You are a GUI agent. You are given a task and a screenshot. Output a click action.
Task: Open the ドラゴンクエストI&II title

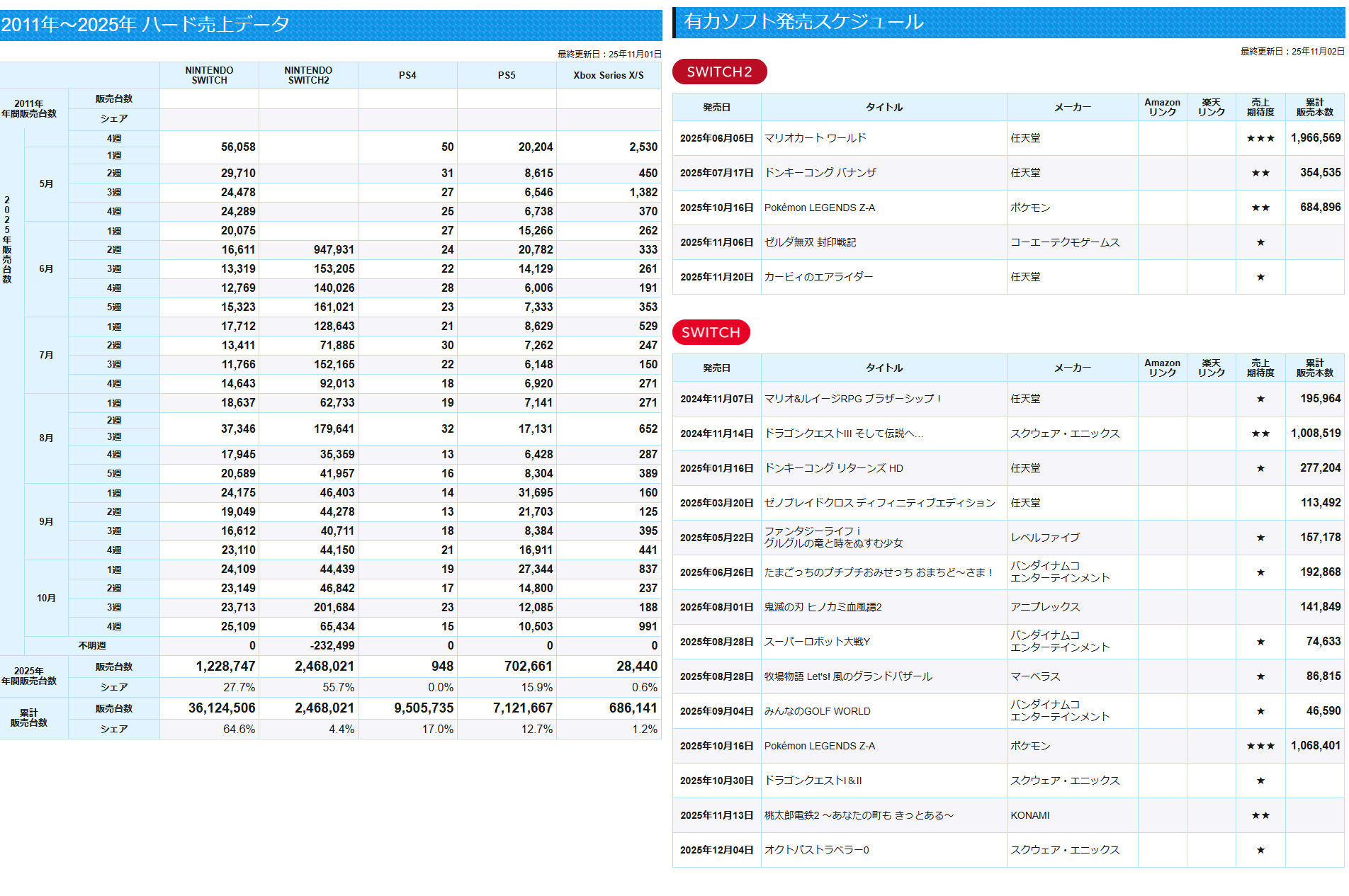coord(813,781)
